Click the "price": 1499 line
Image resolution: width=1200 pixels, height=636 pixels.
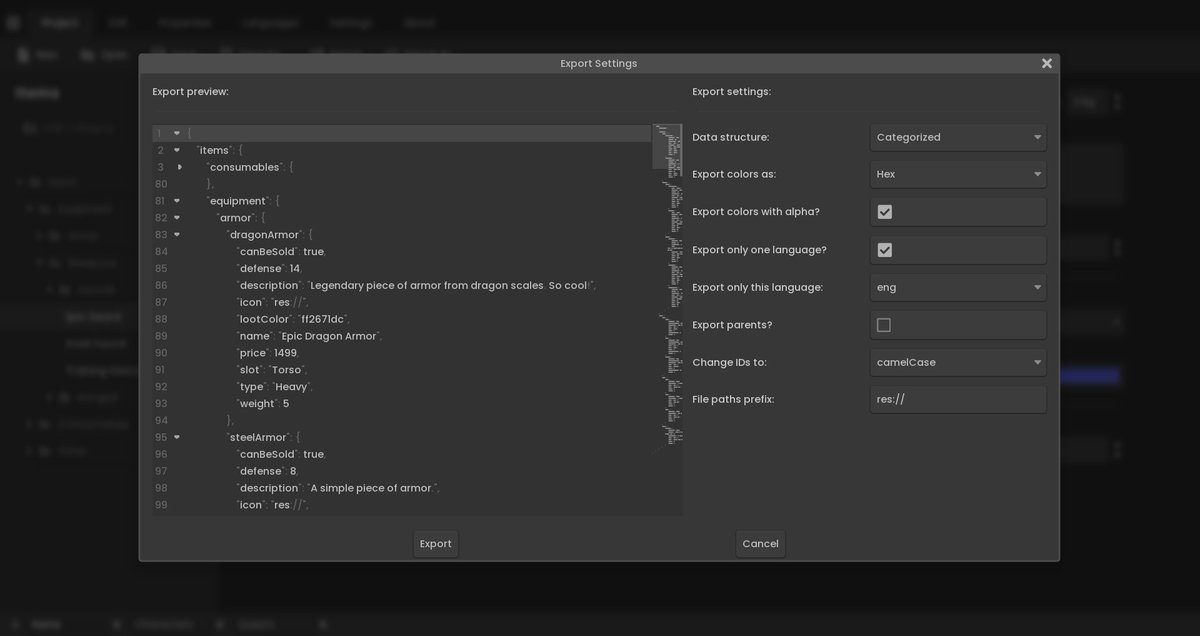tap(268, 353)
